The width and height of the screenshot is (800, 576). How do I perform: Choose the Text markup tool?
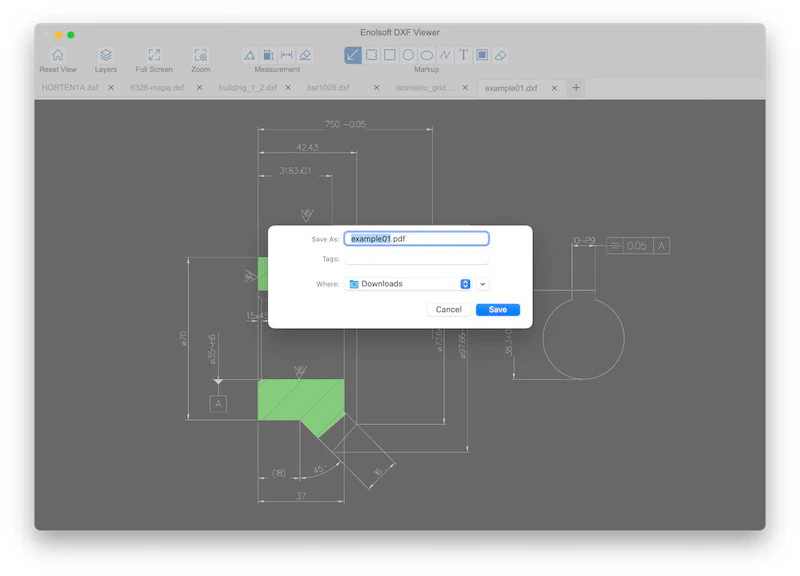(462, 54)
